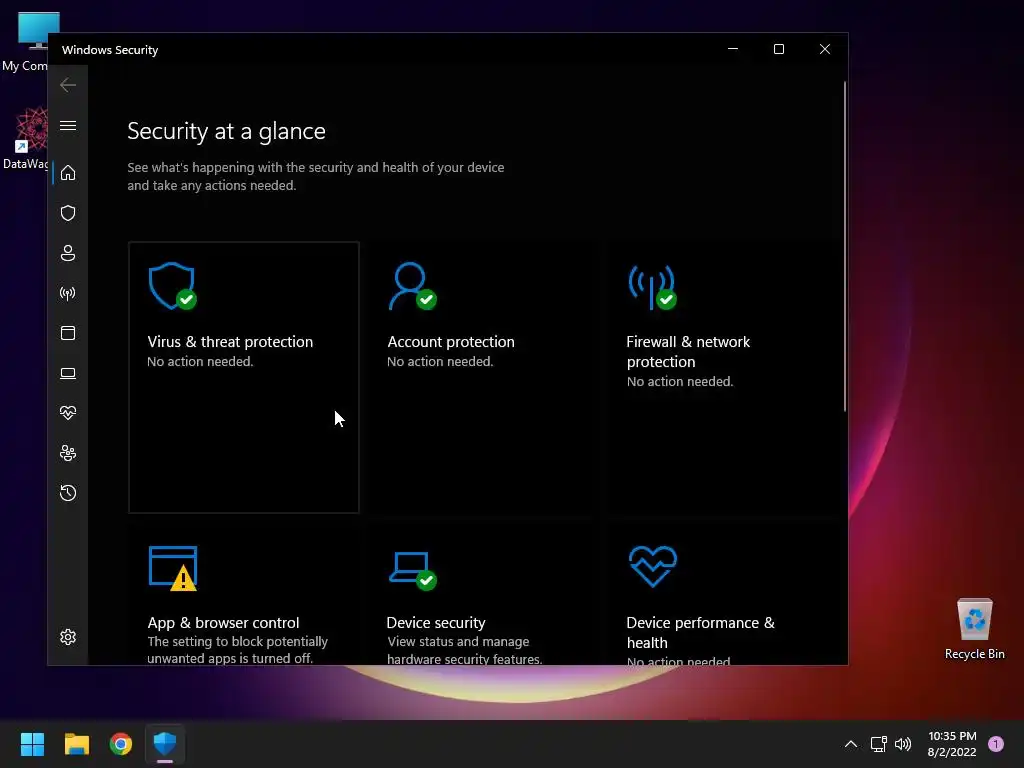The height and width of the screenshot is (768, 1024).
Task: Open network status tray icon
Action: coord(878,744)
